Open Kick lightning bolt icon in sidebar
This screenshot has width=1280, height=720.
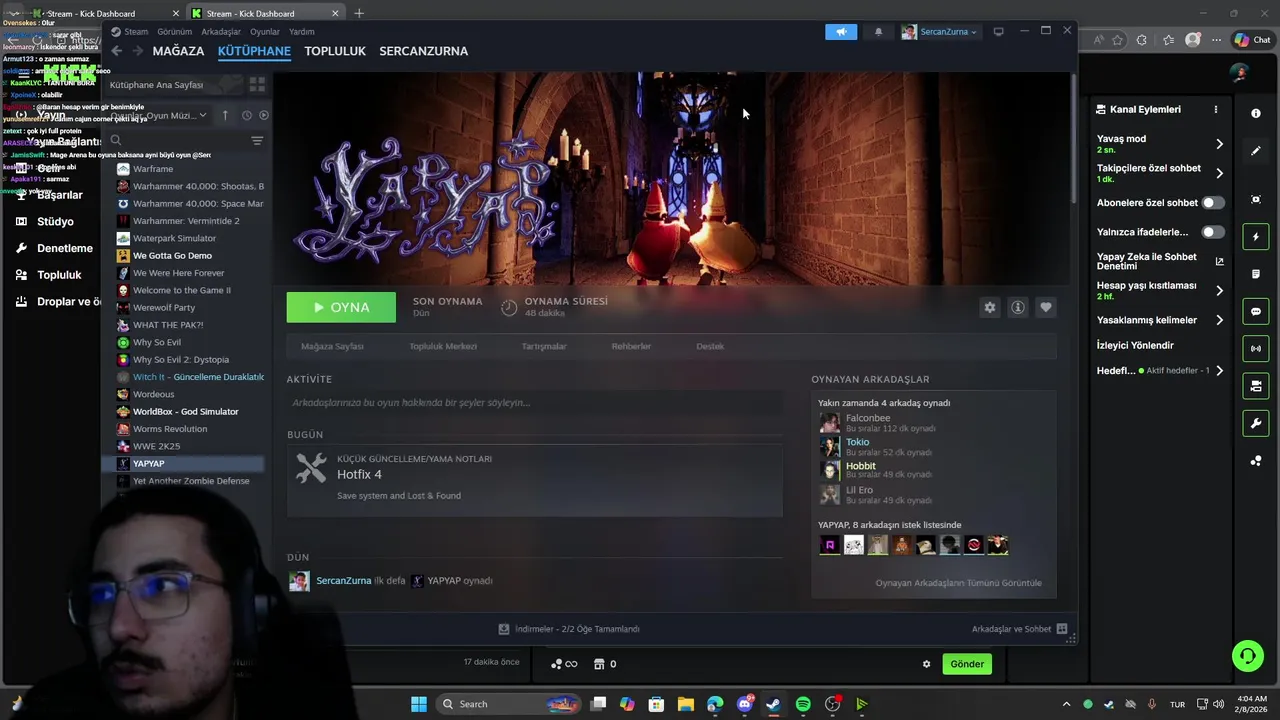click(1256, 237)
